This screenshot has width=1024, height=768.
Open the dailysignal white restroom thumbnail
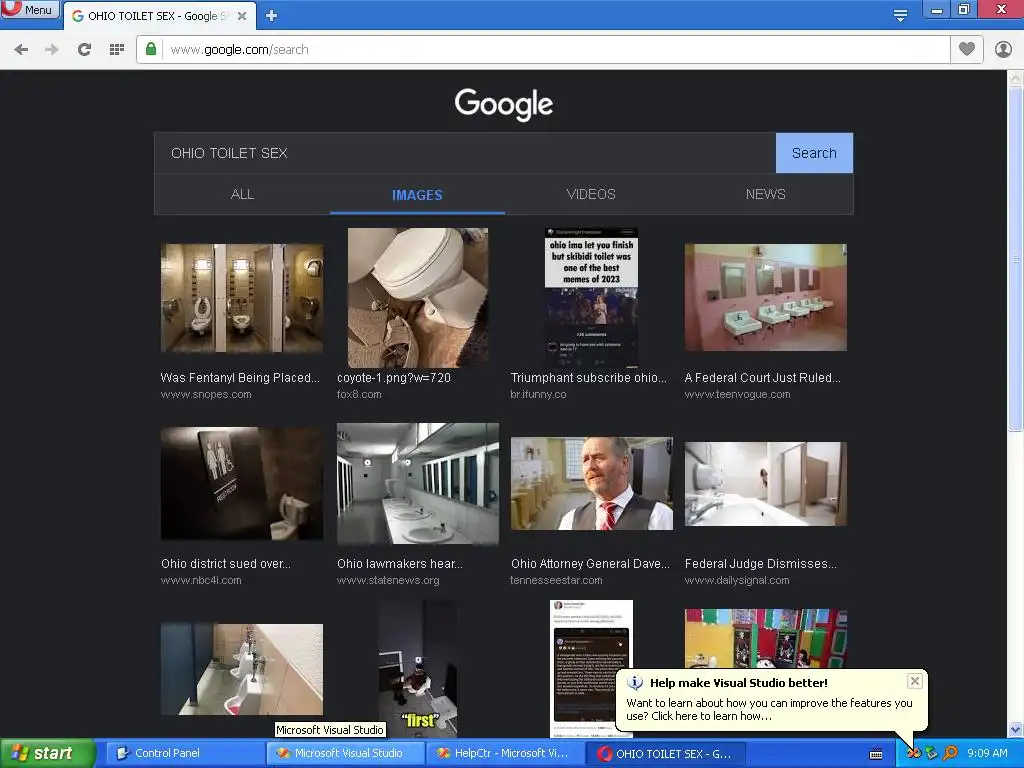765,484
